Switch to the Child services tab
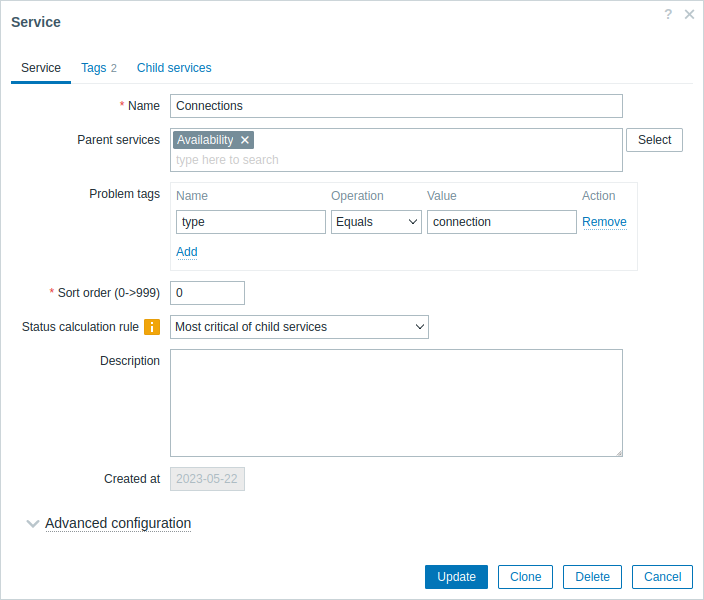 pyautogui.click(x=174, y=68)
